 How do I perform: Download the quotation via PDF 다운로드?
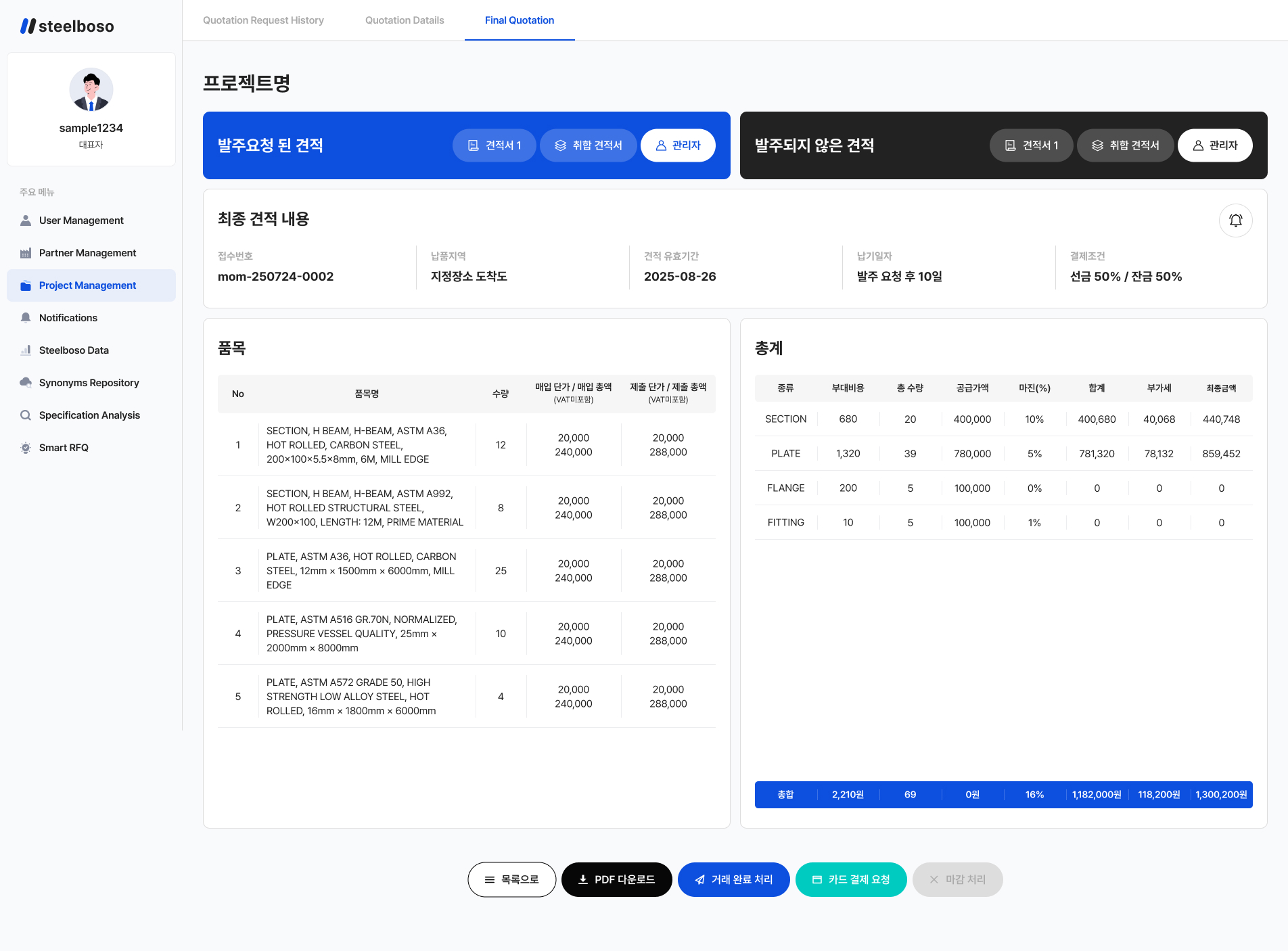point(616,879)
